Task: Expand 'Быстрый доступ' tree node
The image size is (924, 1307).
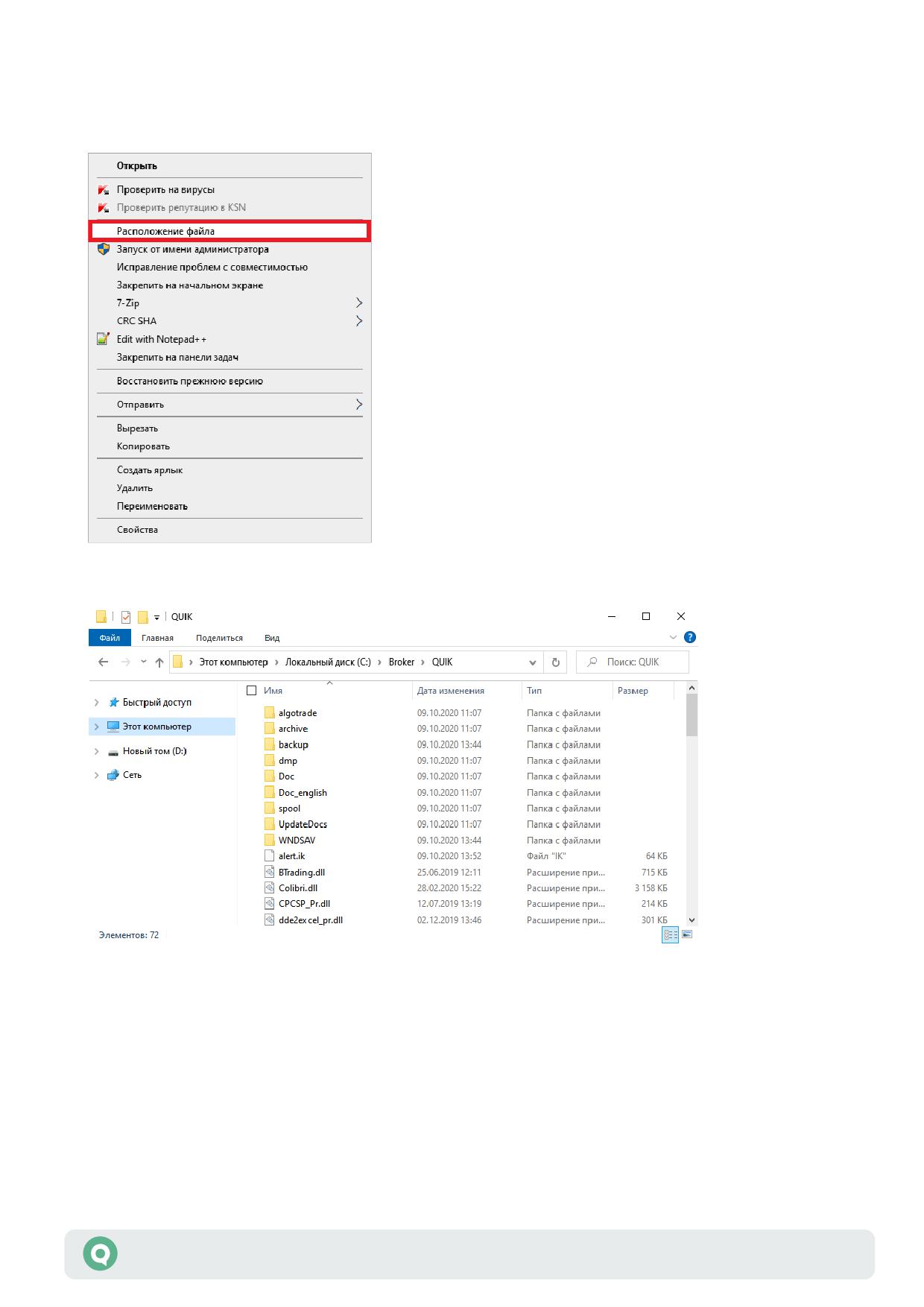Action: coord(96,703)
